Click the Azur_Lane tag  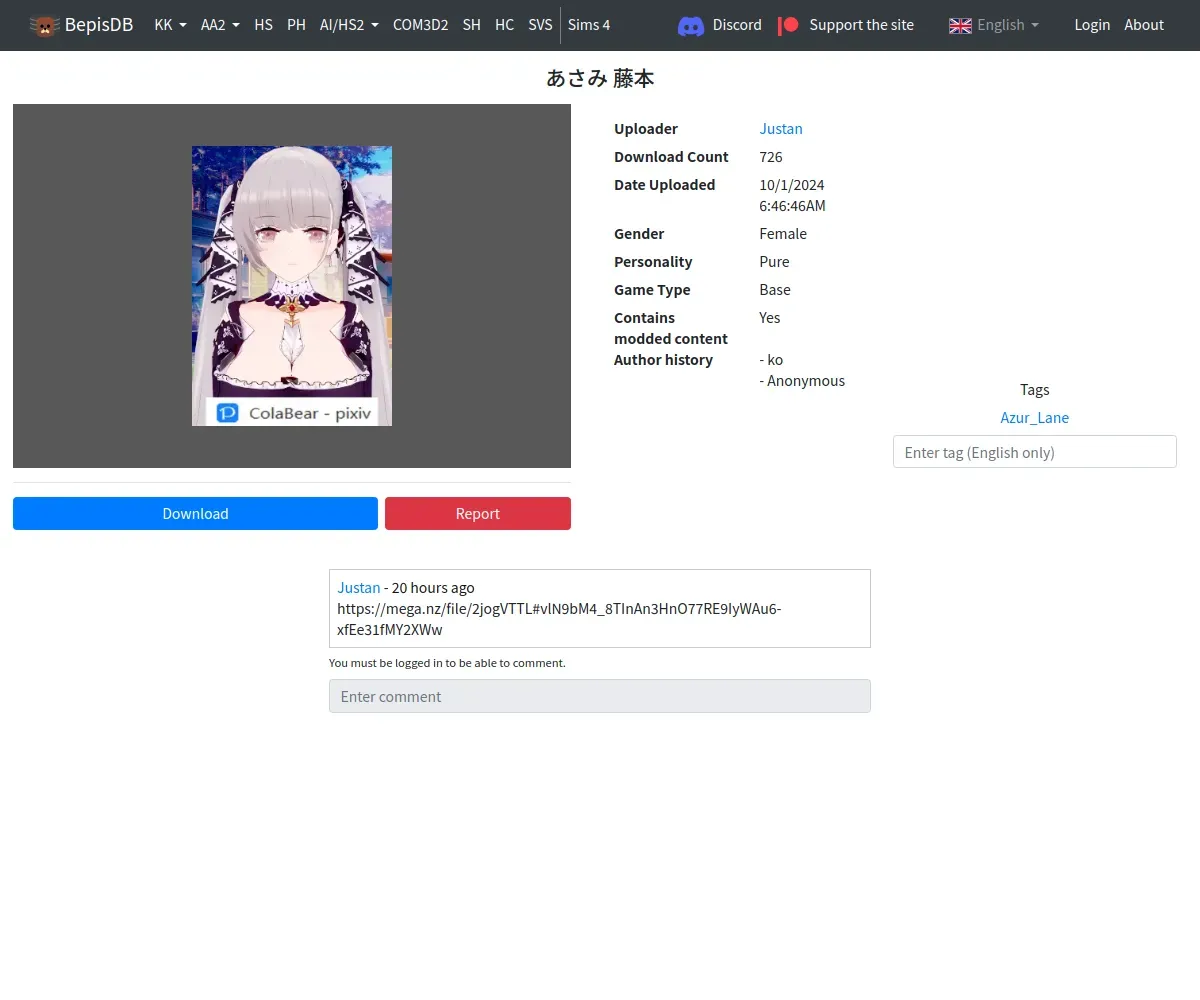coord(1034,418)
